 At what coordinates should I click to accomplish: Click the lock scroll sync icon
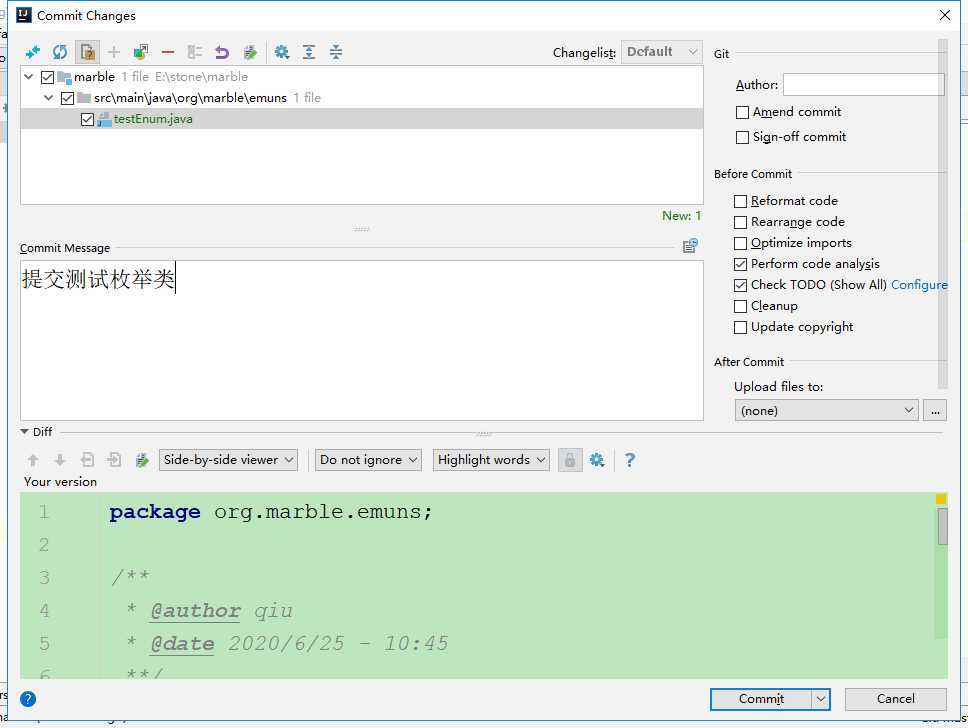click(570, 460)
